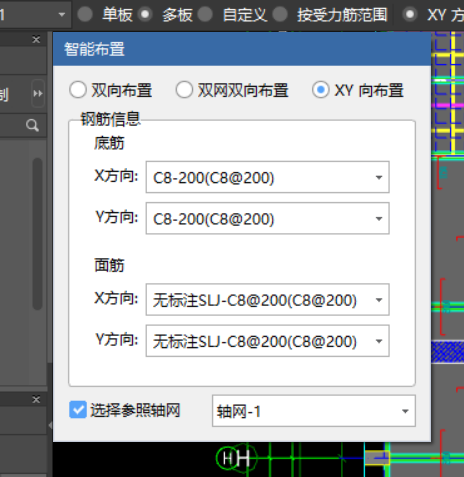Click the 智能布置 dialog title bar
This screenshot has height=477, width=464.
242,49
